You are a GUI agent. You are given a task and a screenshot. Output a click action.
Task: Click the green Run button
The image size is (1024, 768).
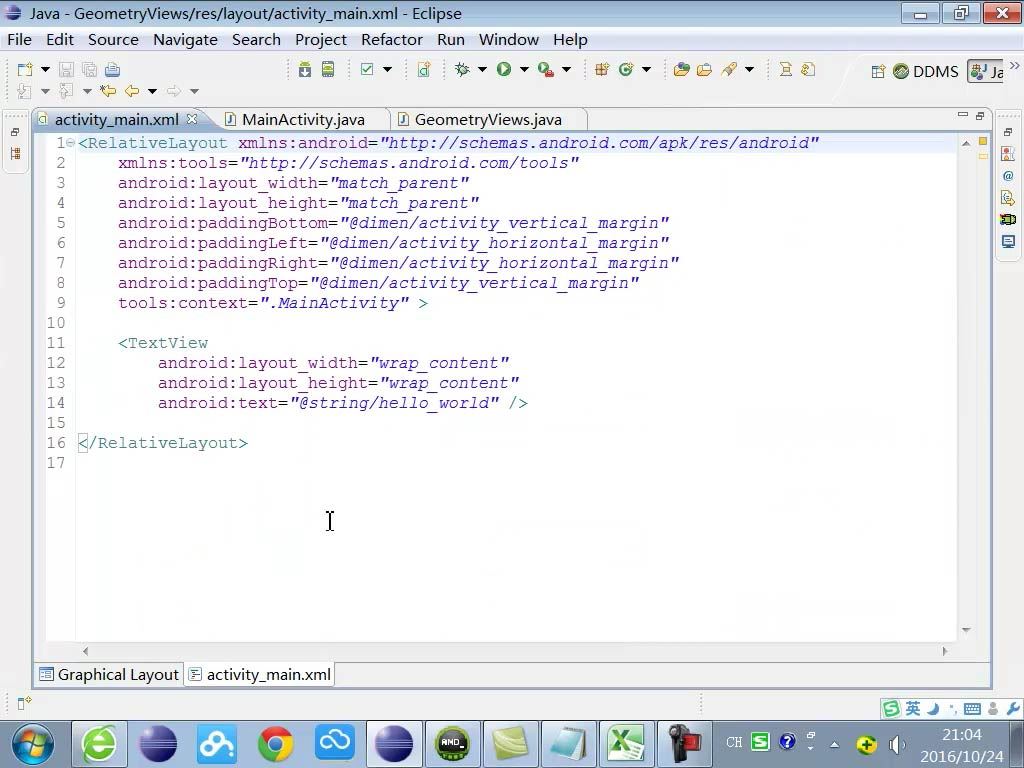(504, 69)
